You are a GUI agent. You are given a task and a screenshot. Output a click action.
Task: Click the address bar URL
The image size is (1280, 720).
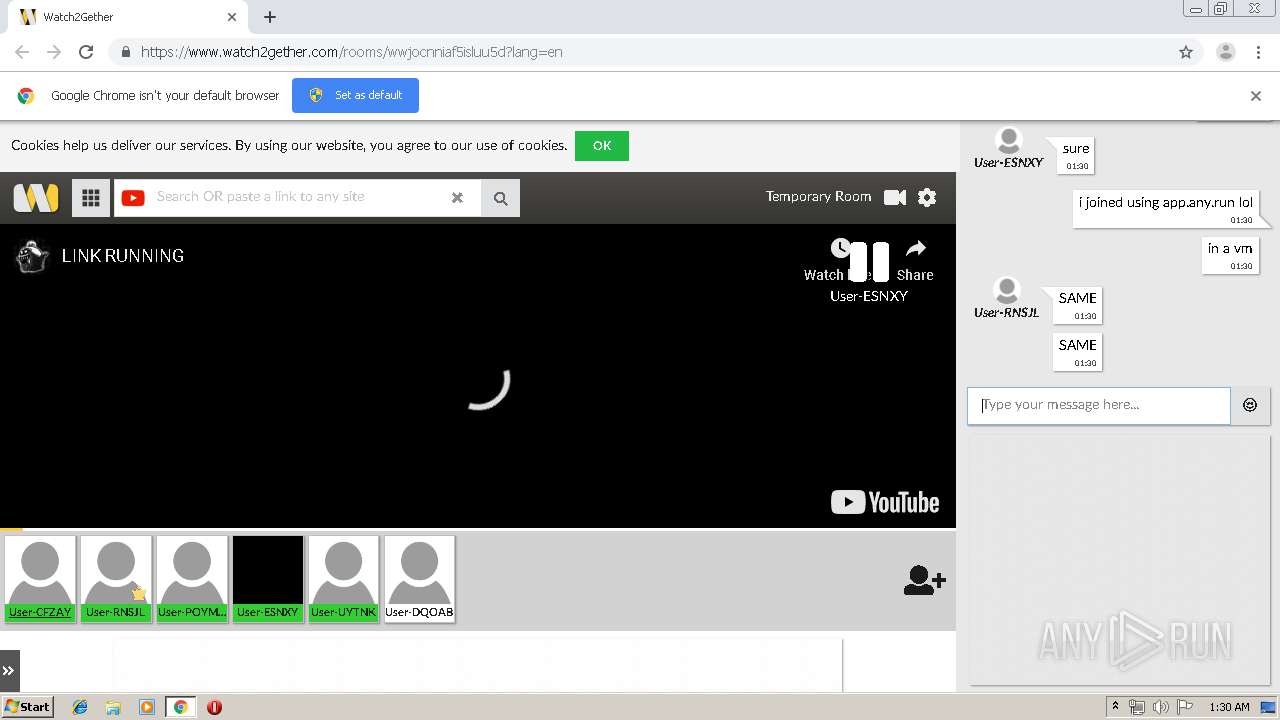pos(351,52)
